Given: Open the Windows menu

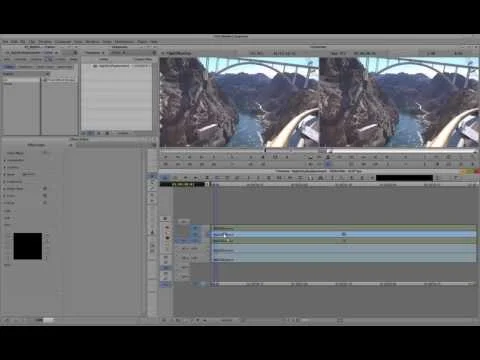Looking at the screenshot, I should coord(93,42).
